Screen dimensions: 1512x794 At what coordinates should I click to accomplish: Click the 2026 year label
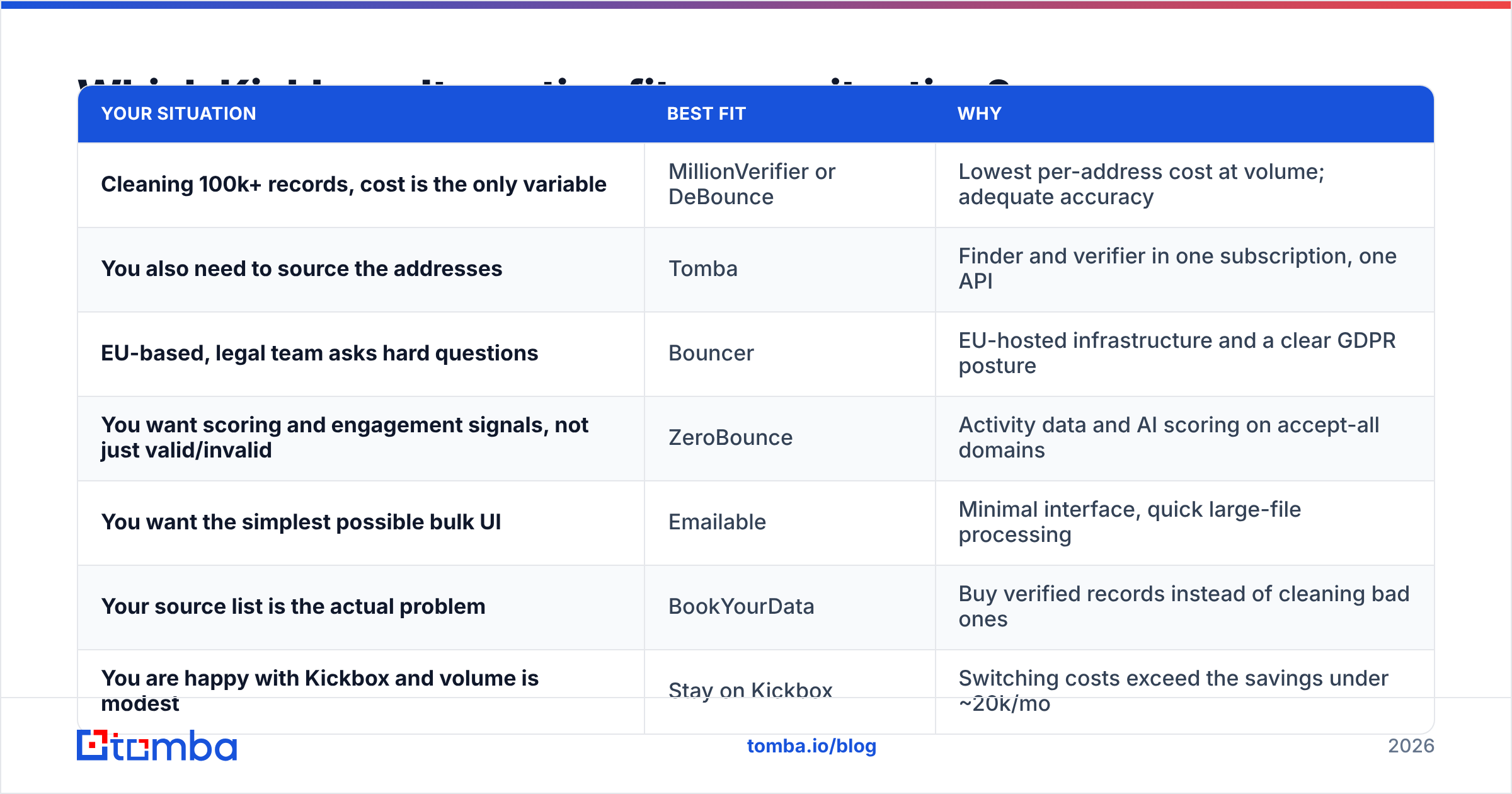pyautogui.click(x=1411, y=746)
